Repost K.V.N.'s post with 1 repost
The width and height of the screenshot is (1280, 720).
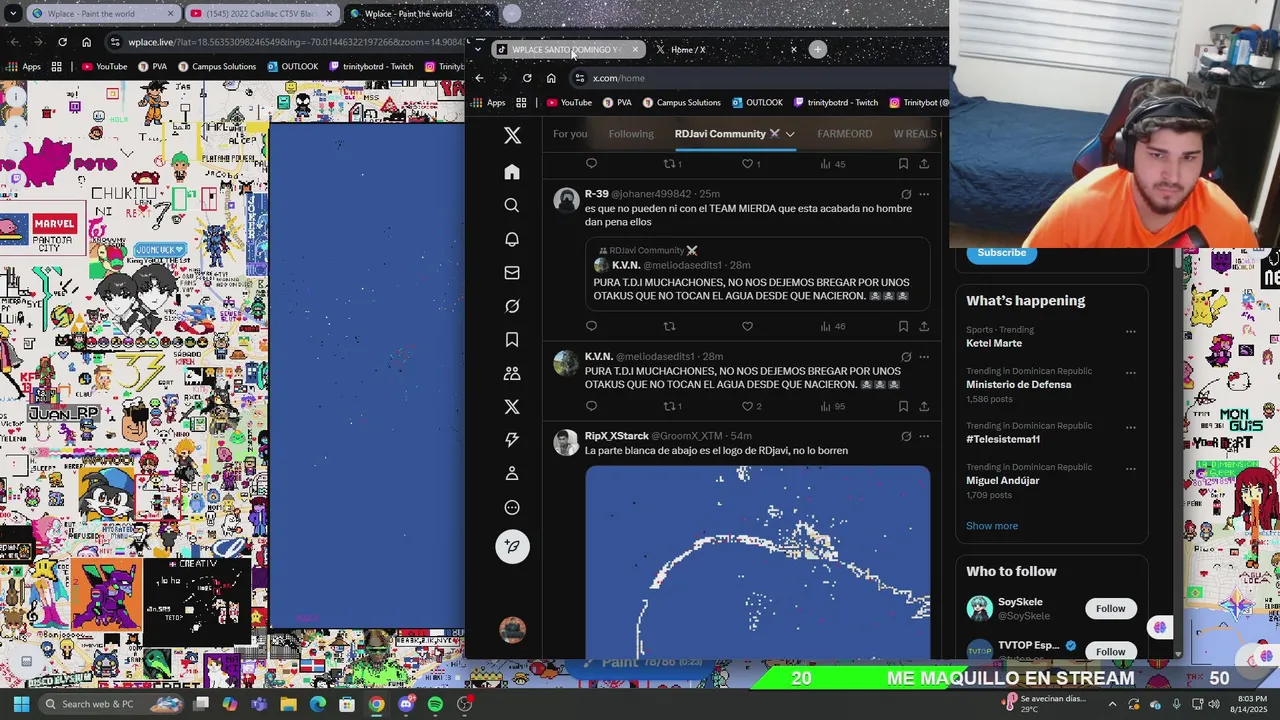tap(673, 406)
